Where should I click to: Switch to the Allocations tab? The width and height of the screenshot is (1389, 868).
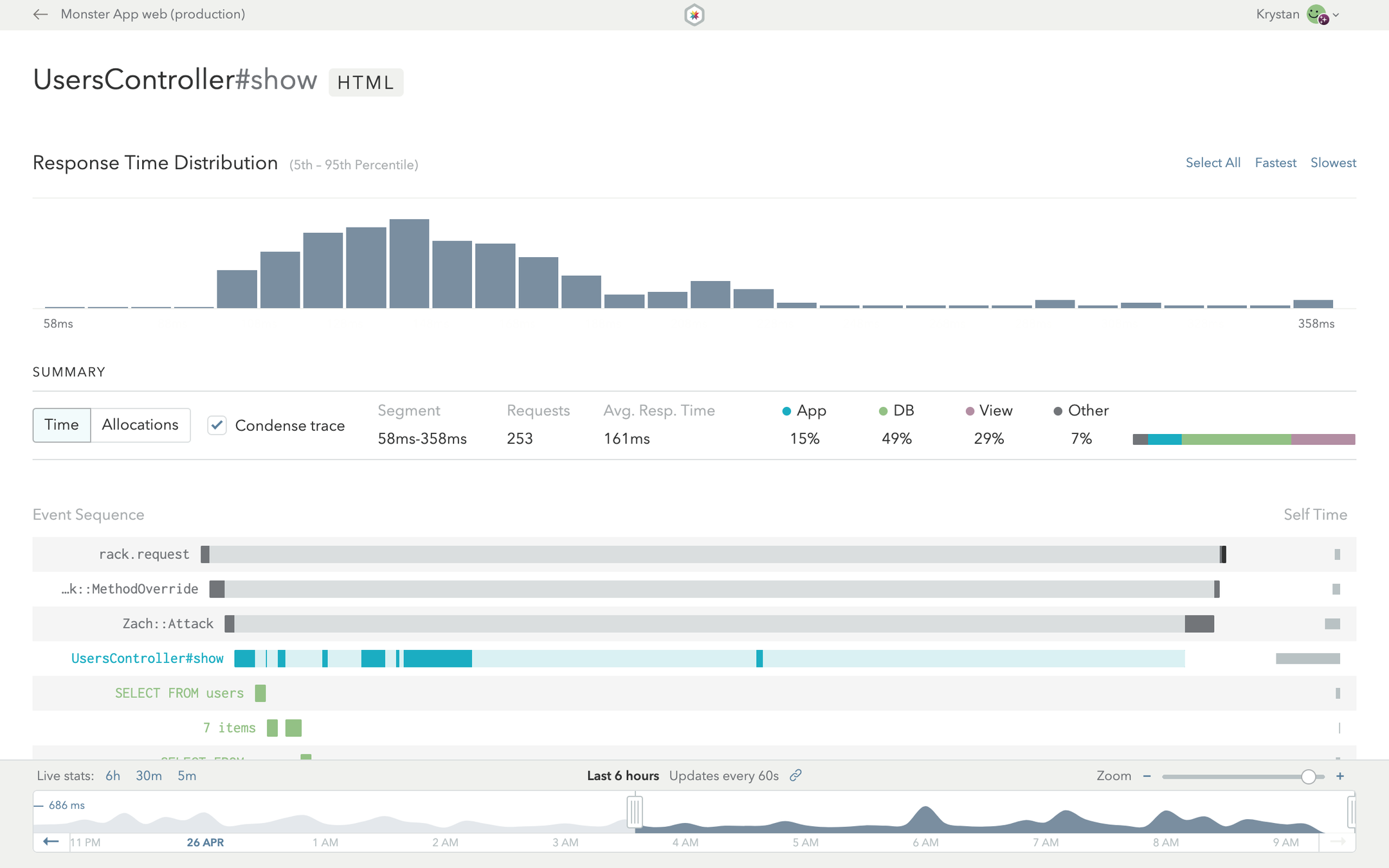pos(140,425)
